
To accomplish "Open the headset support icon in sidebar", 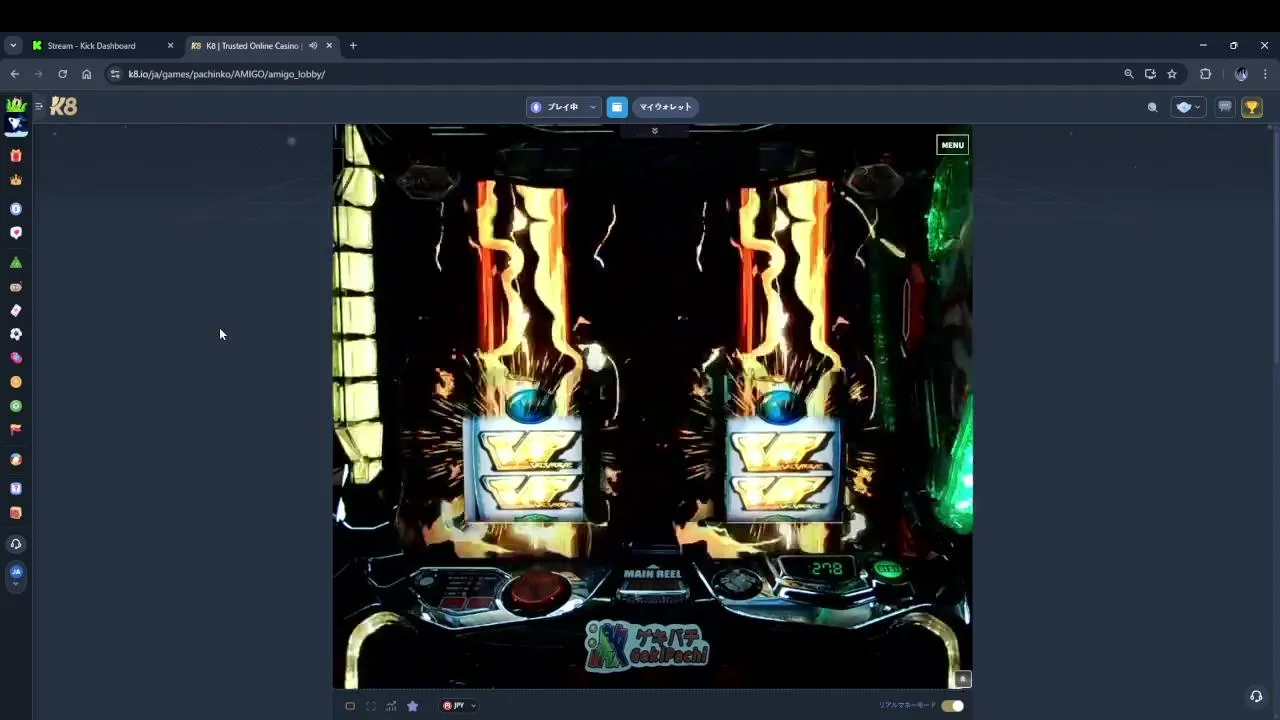I will click(16, 544).
